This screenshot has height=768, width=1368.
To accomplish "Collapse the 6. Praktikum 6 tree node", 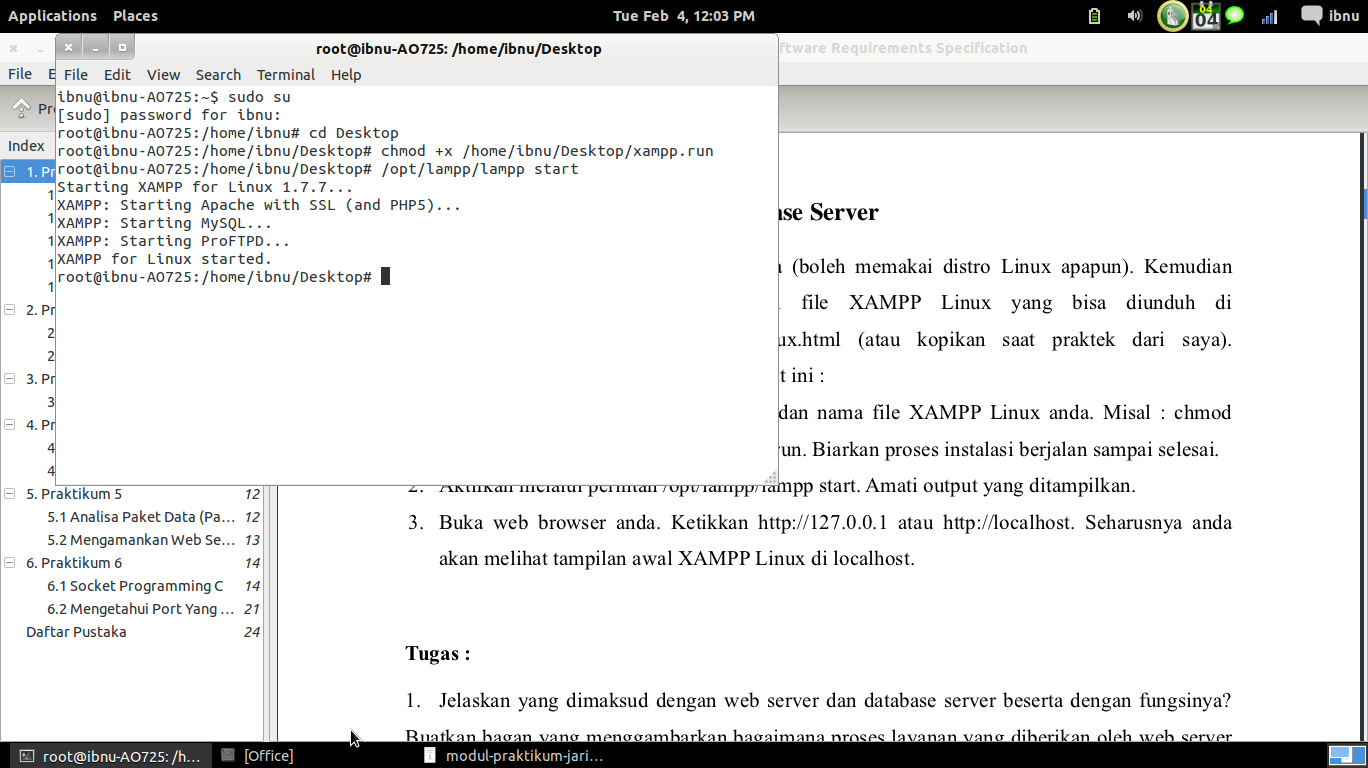I will point(9,563).
